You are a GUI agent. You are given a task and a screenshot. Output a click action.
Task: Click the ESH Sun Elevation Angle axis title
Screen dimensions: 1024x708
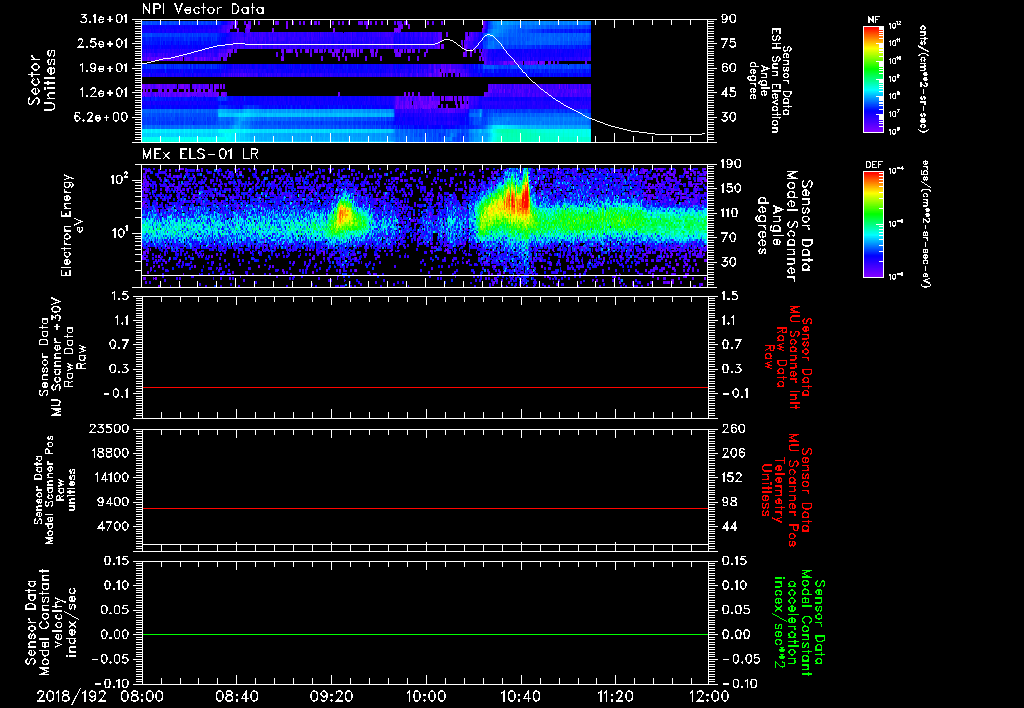click(x=769, y=80)
